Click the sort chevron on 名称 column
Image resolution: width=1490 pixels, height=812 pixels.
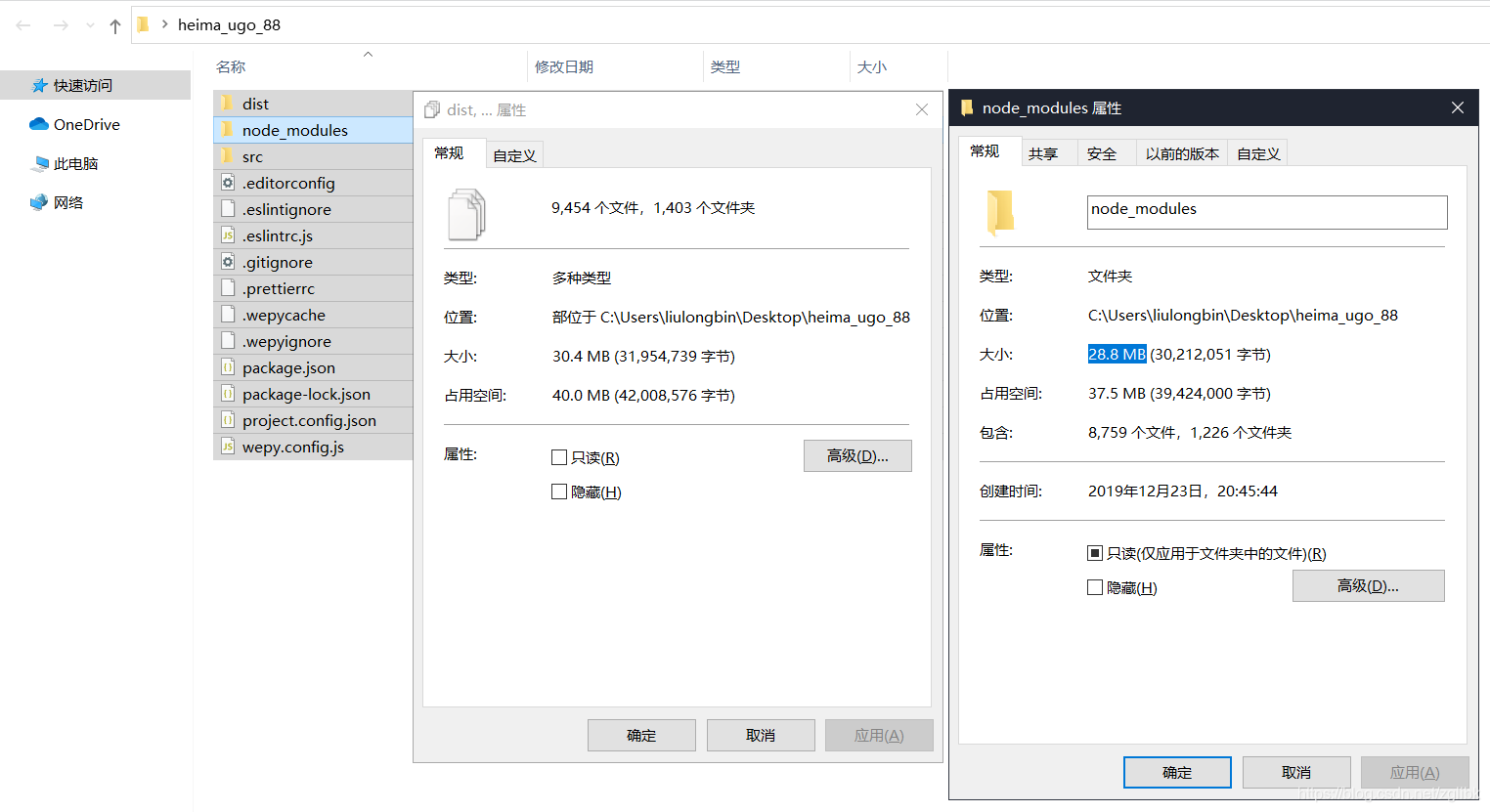pyautogui.click(x=368, y=55)
